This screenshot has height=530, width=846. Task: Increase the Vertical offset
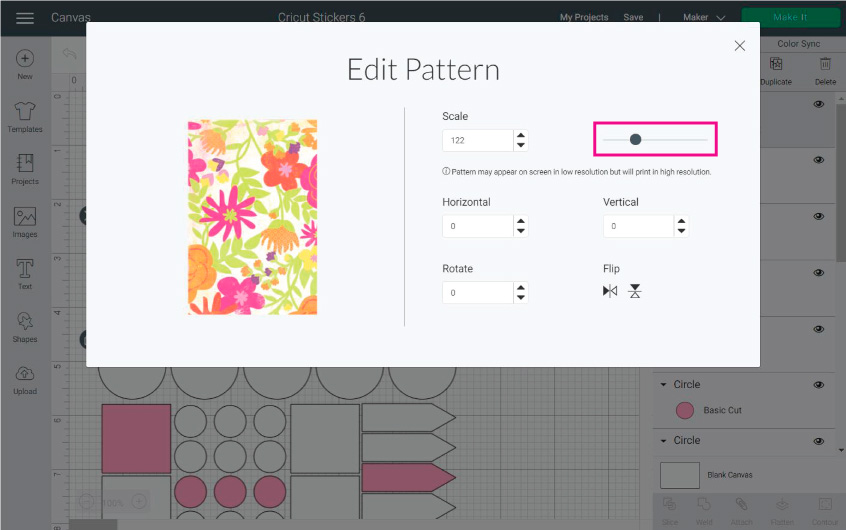pos(681,221)
